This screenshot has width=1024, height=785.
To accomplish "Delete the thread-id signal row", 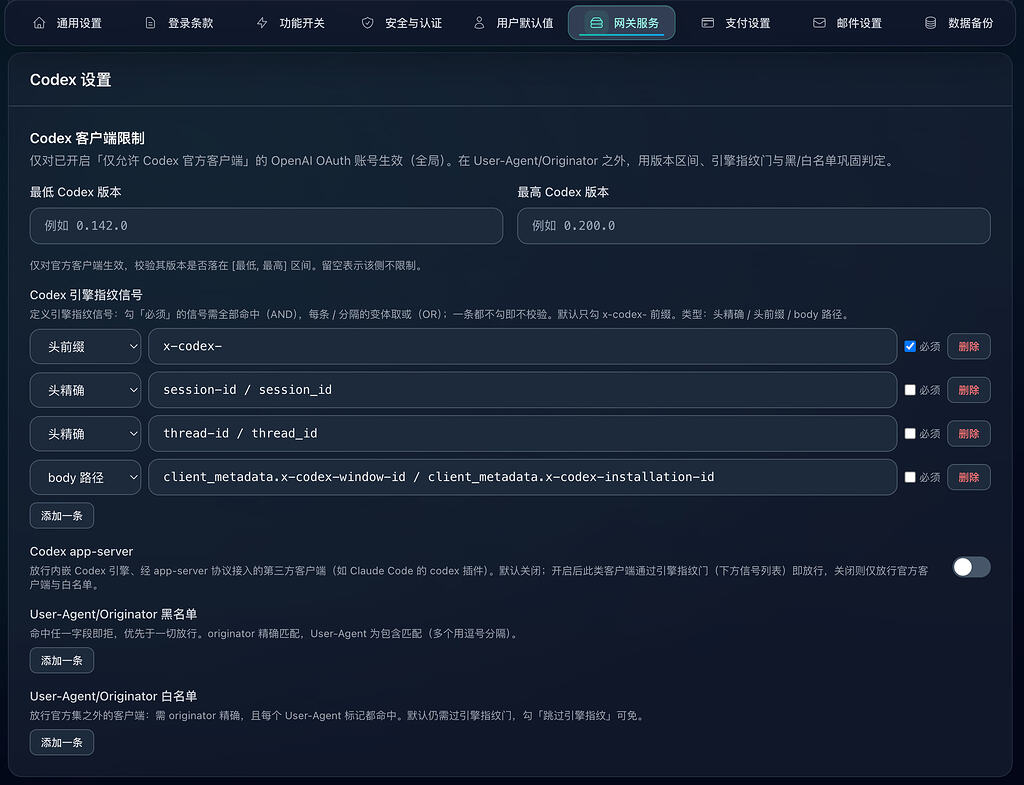I will point(968,434).
